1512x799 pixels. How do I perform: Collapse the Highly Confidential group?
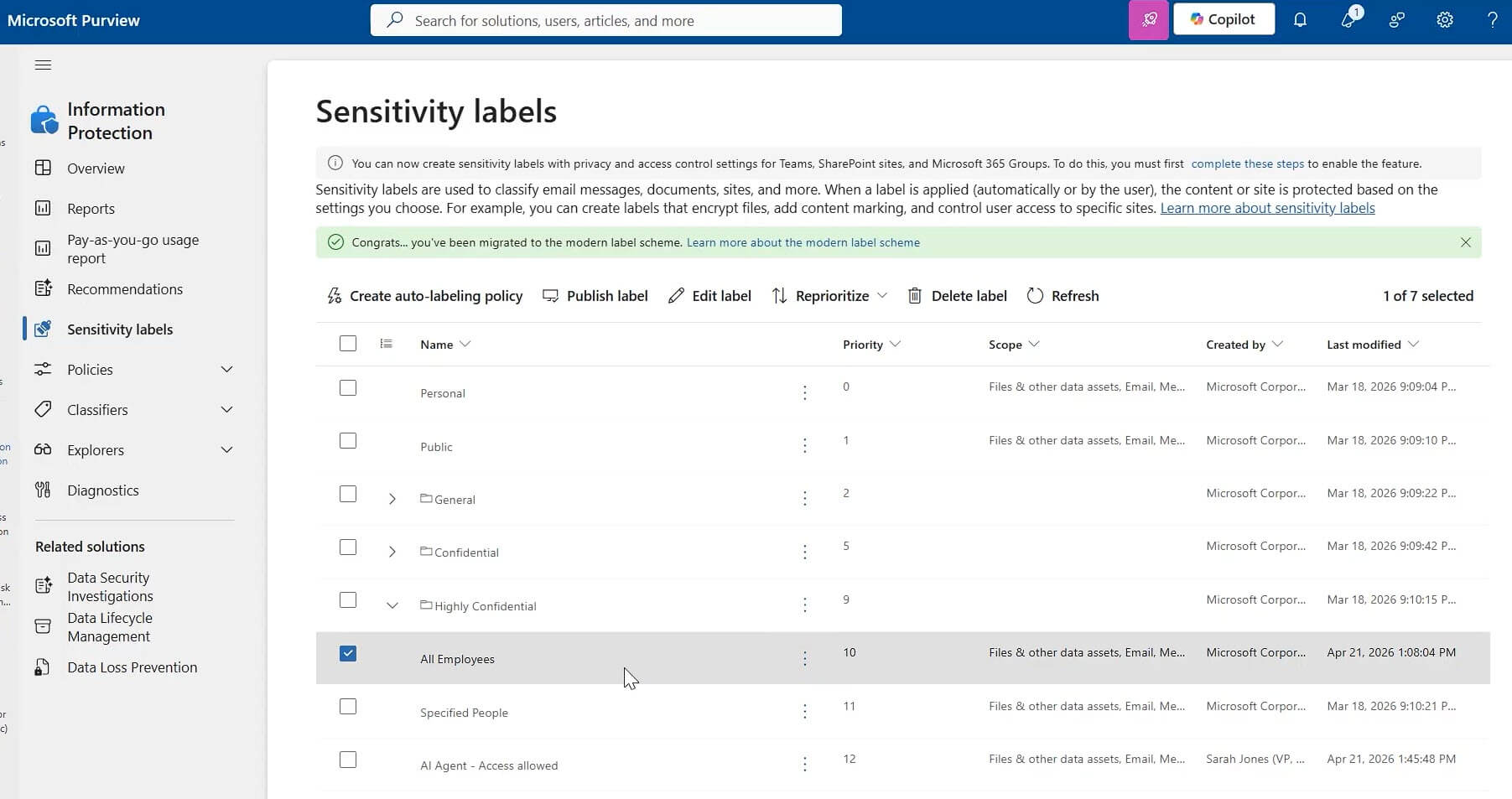(392, 605)
